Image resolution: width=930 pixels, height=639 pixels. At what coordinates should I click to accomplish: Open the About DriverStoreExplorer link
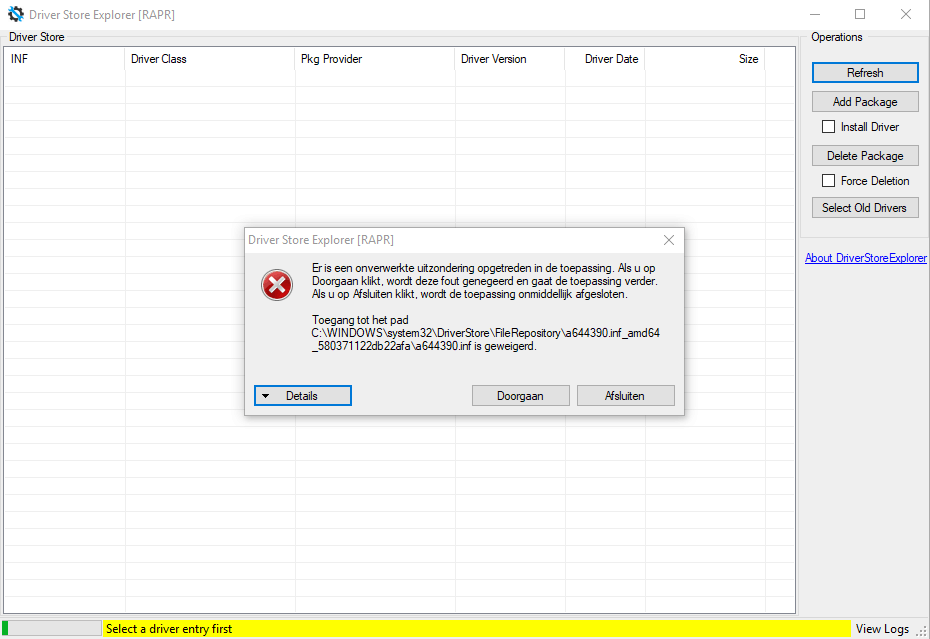[865, 258]
